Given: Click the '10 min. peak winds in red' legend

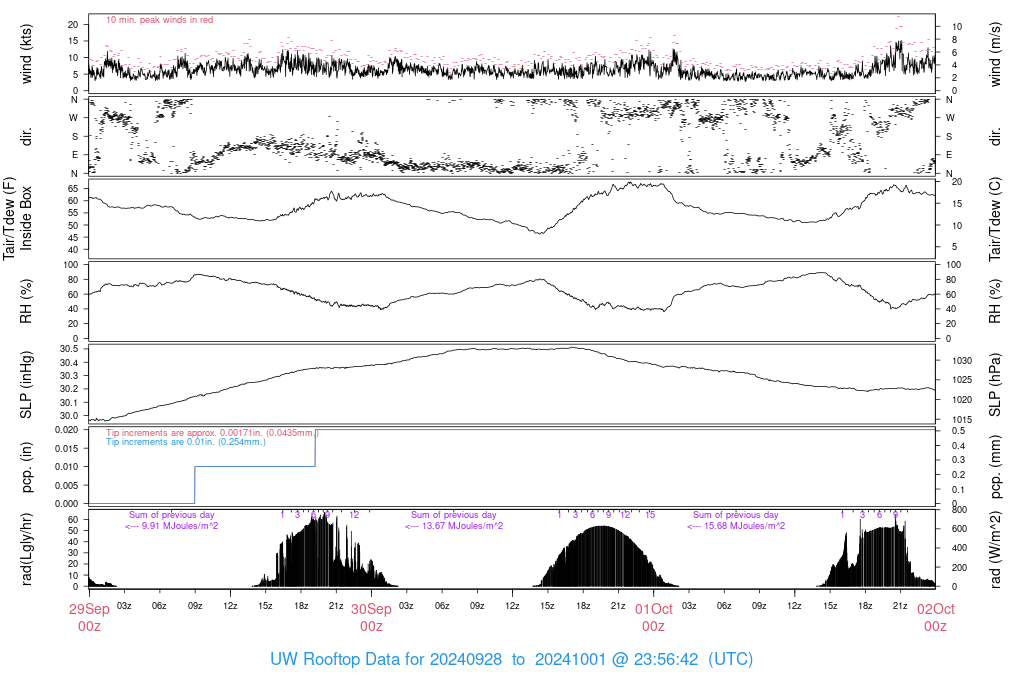Looking at the screenshot, I should tap(159, 20).
